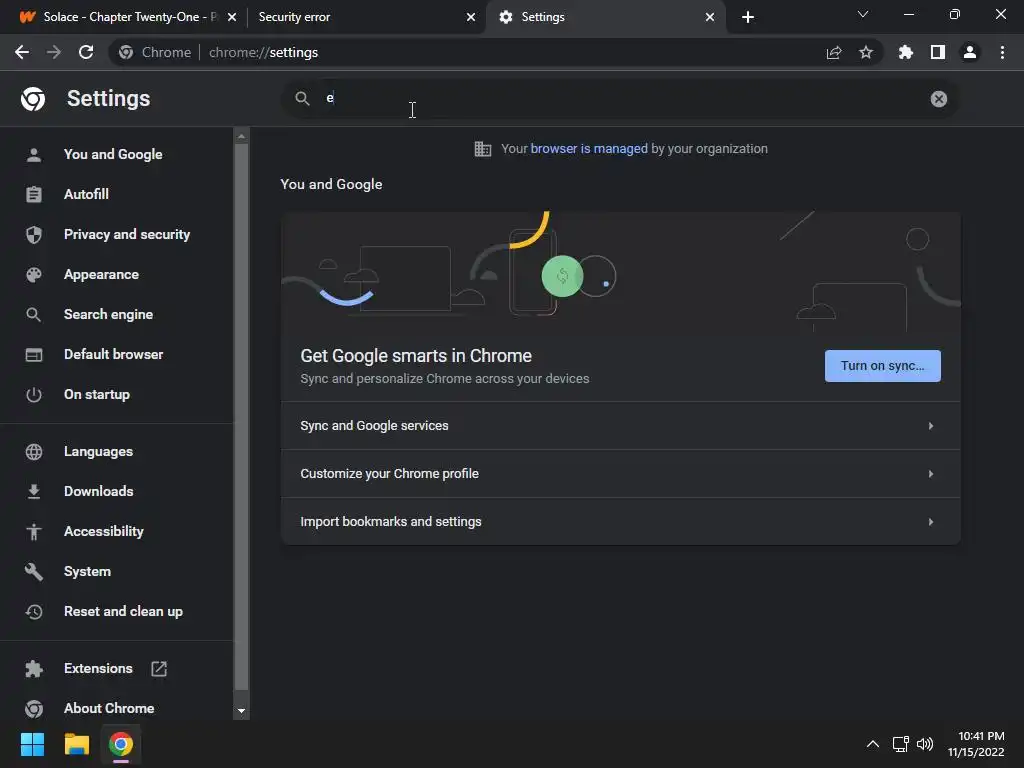Screen dimensions: 1024x768
Task: Close the Security error tab
Action: click(471, 17)
